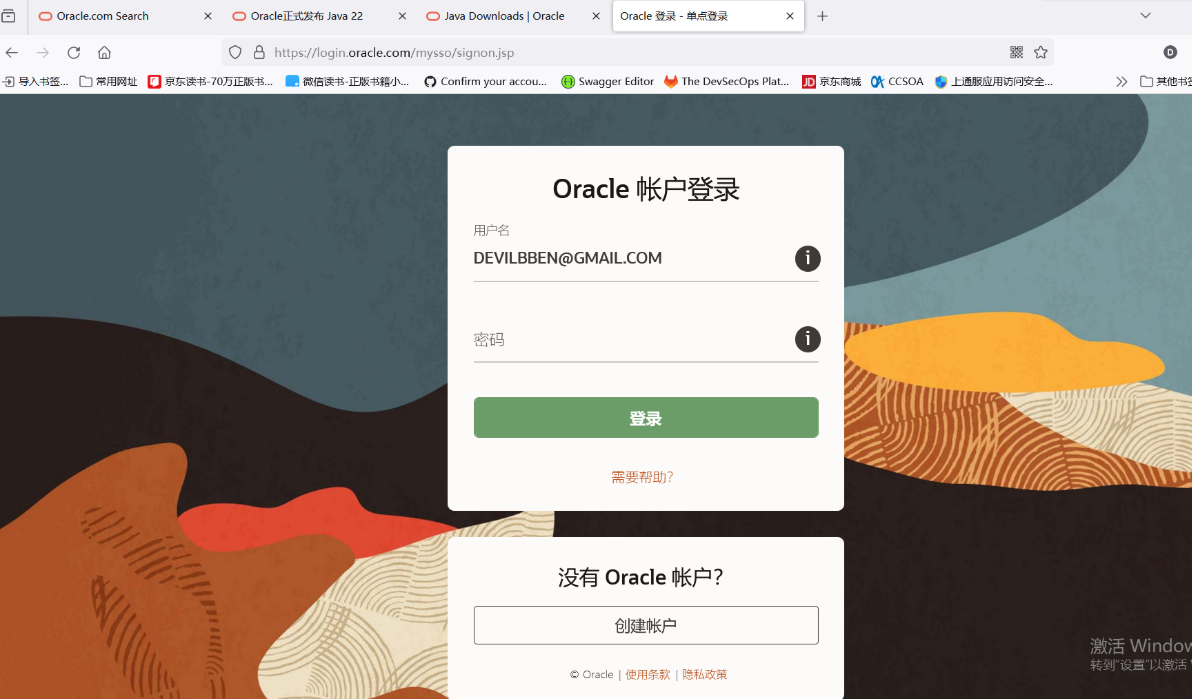Screen dimensions: 1192x699
Task: Close the Oracle.com Search tab
Action: (208, 16)
